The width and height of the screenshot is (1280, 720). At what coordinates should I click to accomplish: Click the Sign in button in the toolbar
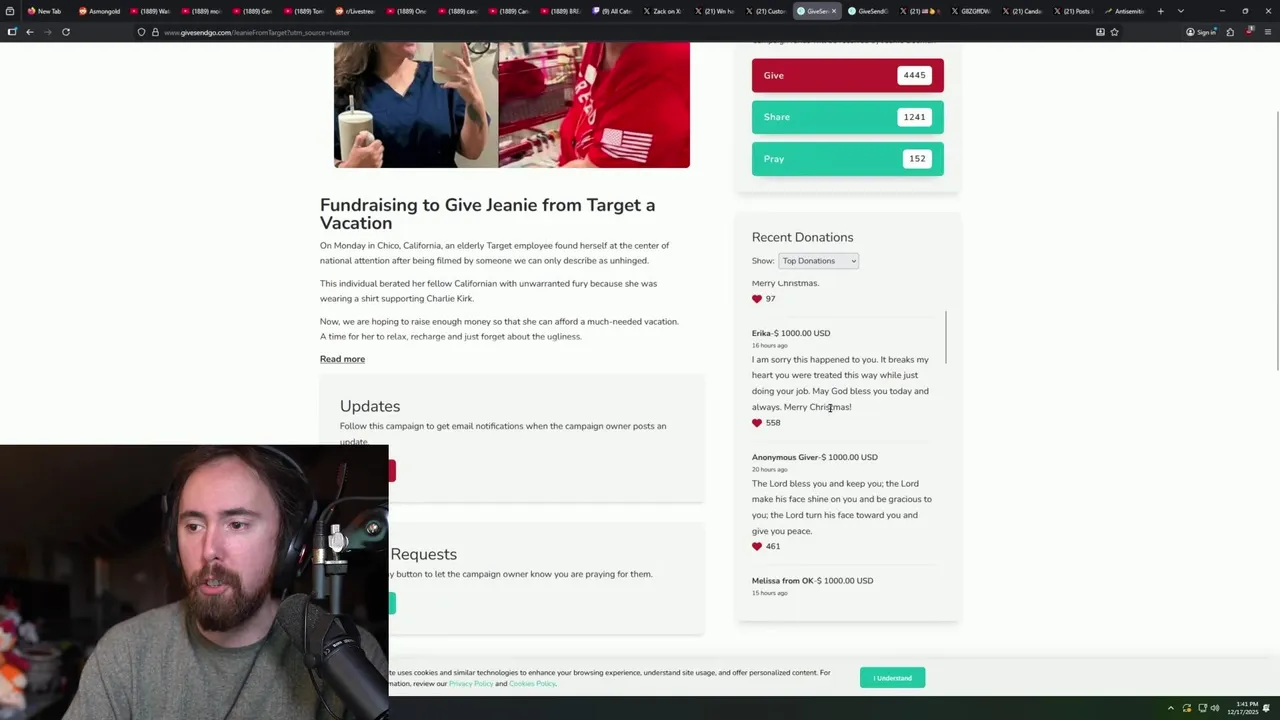tap(1201, 32)
